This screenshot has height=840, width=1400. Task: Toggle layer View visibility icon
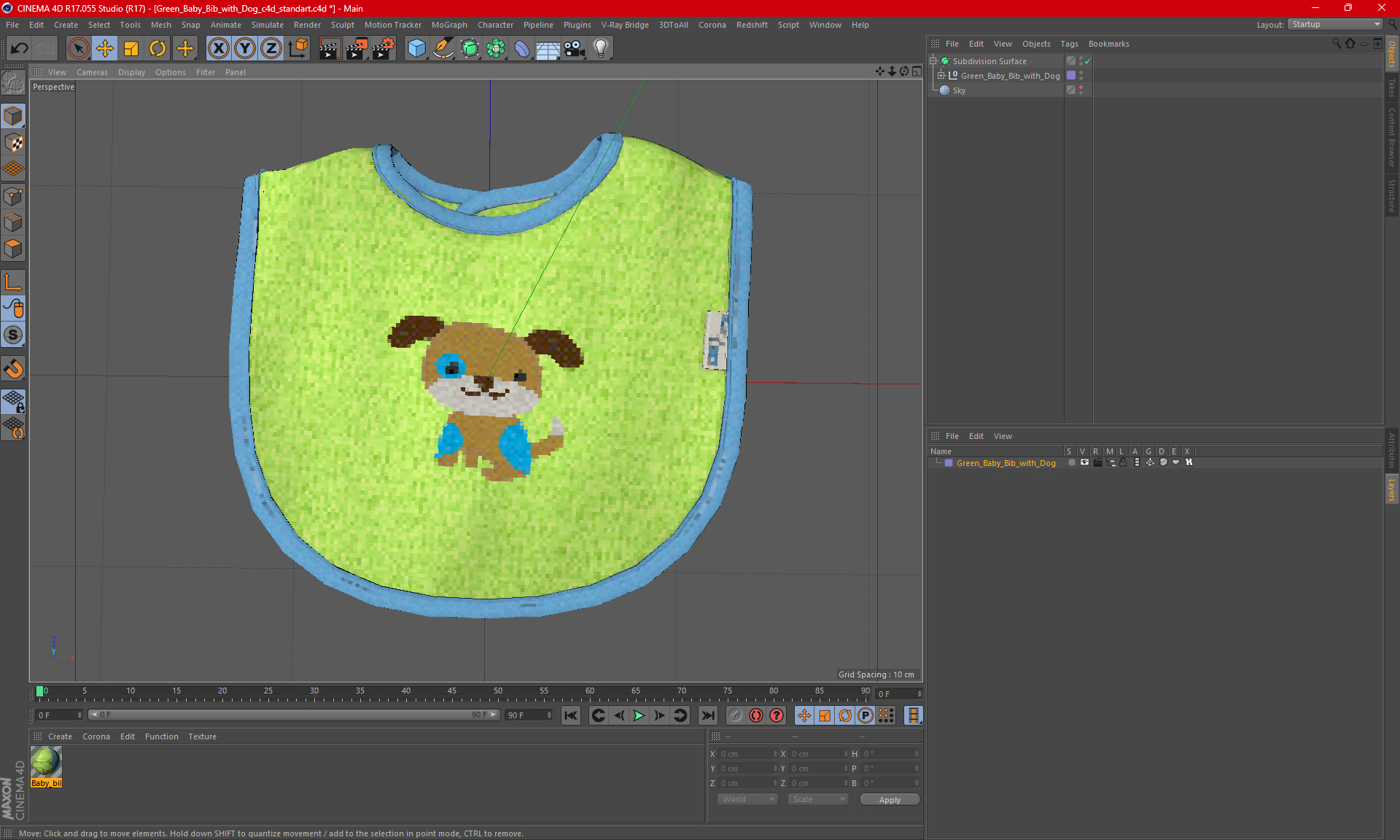point(1084,463)
